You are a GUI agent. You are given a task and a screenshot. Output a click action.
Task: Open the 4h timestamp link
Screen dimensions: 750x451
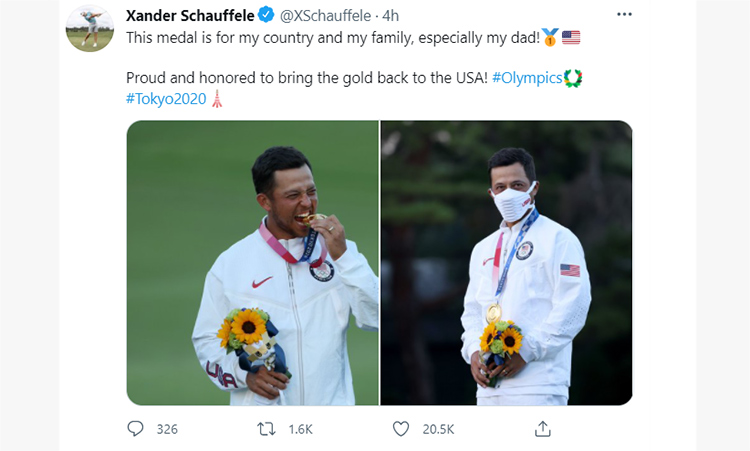(x=390, y=16)
